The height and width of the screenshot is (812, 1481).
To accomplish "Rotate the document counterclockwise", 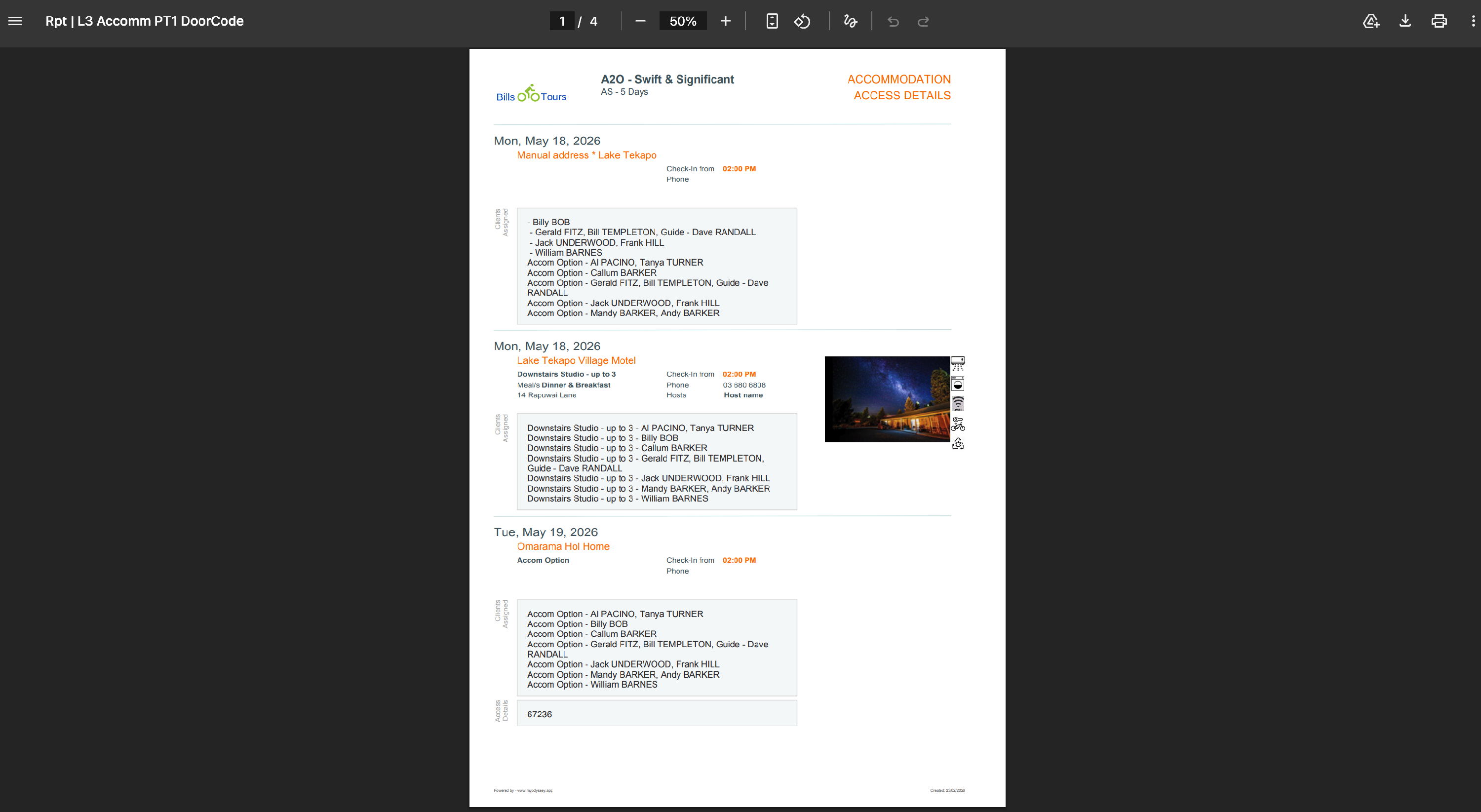I will [x=802, y=21].
